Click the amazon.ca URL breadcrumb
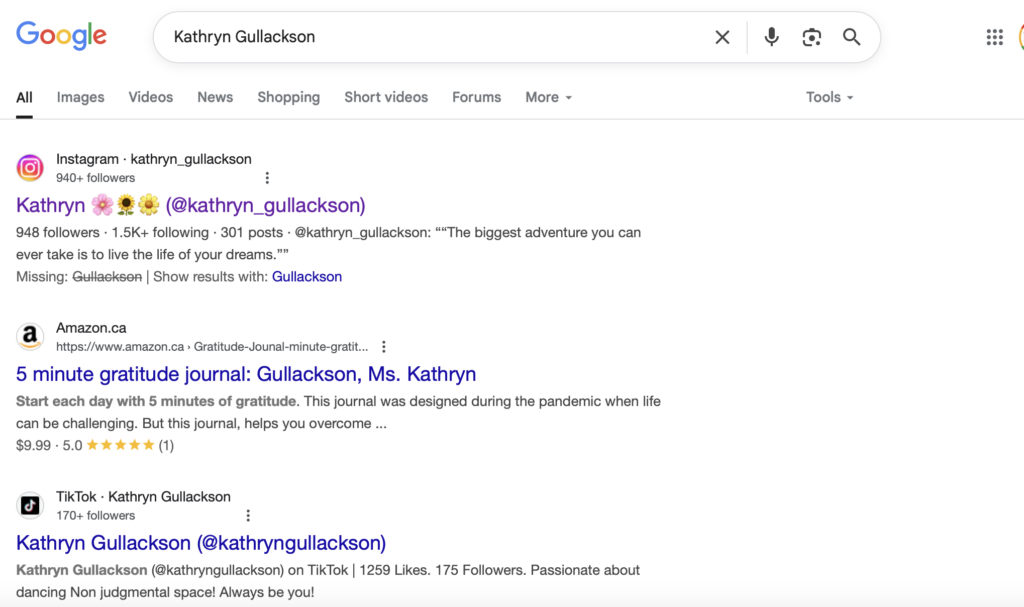 coord(212,347)
